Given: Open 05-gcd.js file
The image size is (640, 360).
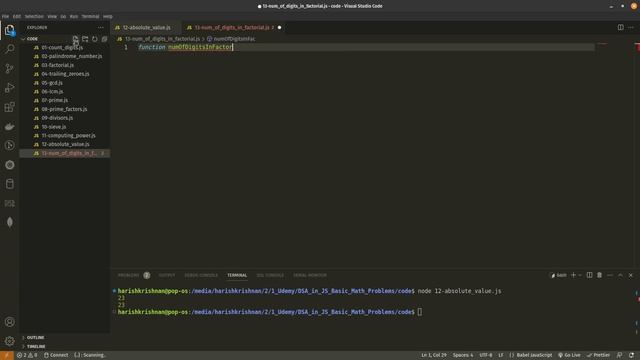Looking at the screenshot, I should pyautogui.click(x=64, y=82).
